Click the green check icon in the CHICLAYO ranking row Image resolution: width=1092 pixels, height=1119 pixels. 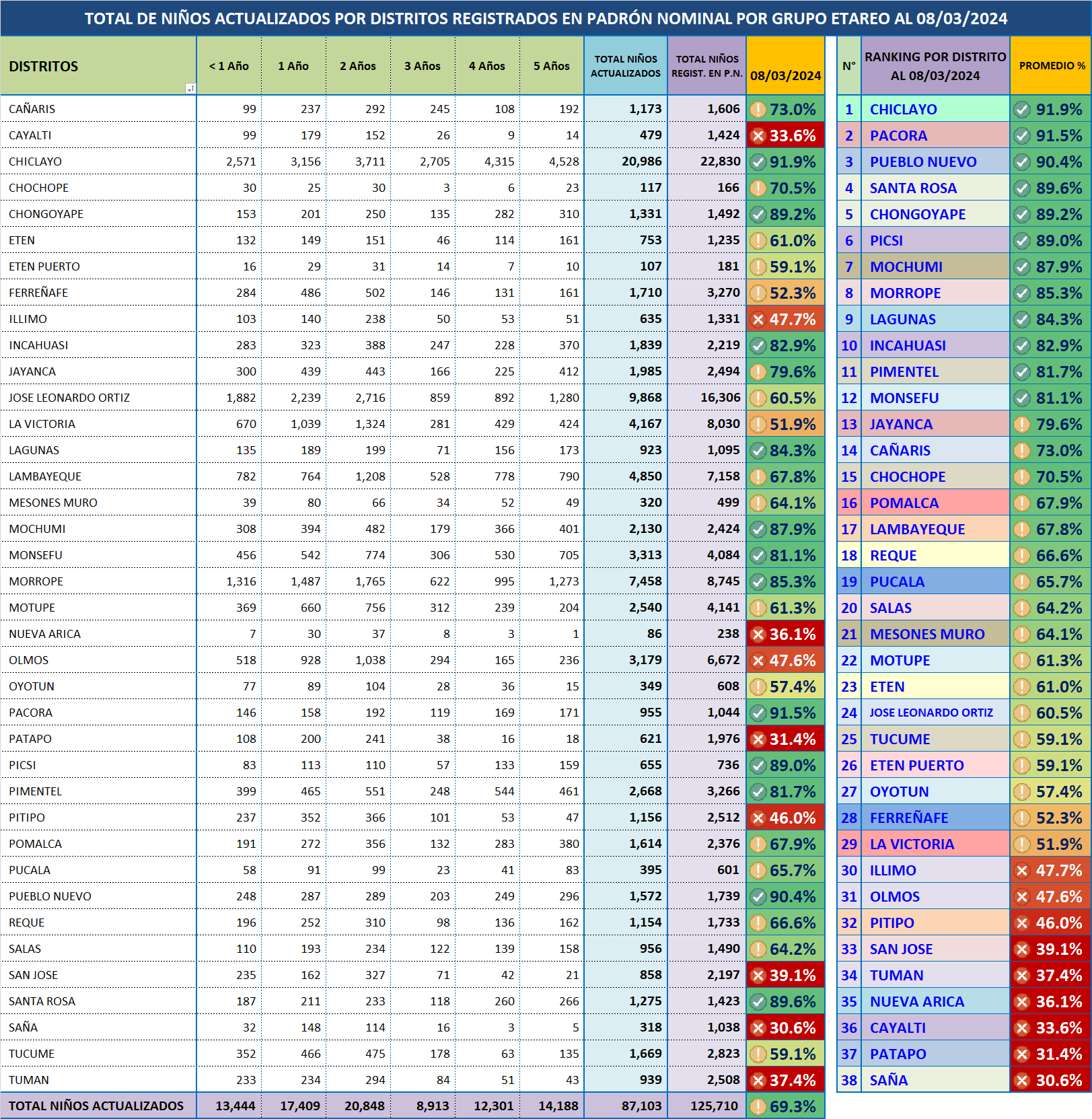pyautogui.click(x=1022, y=110)
